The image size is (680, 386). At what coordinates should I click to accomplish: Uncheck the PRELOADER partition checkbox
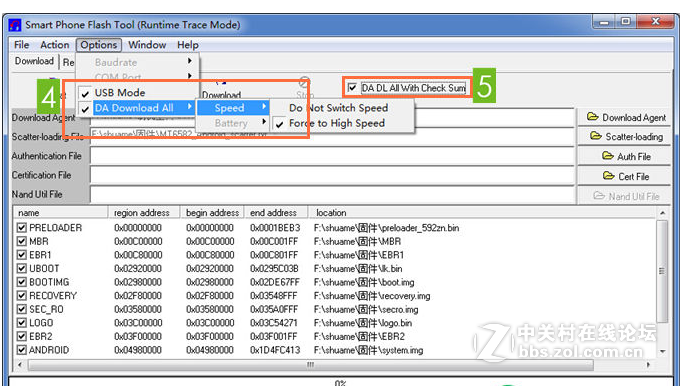pyautogui.click(x=21, y=228)
